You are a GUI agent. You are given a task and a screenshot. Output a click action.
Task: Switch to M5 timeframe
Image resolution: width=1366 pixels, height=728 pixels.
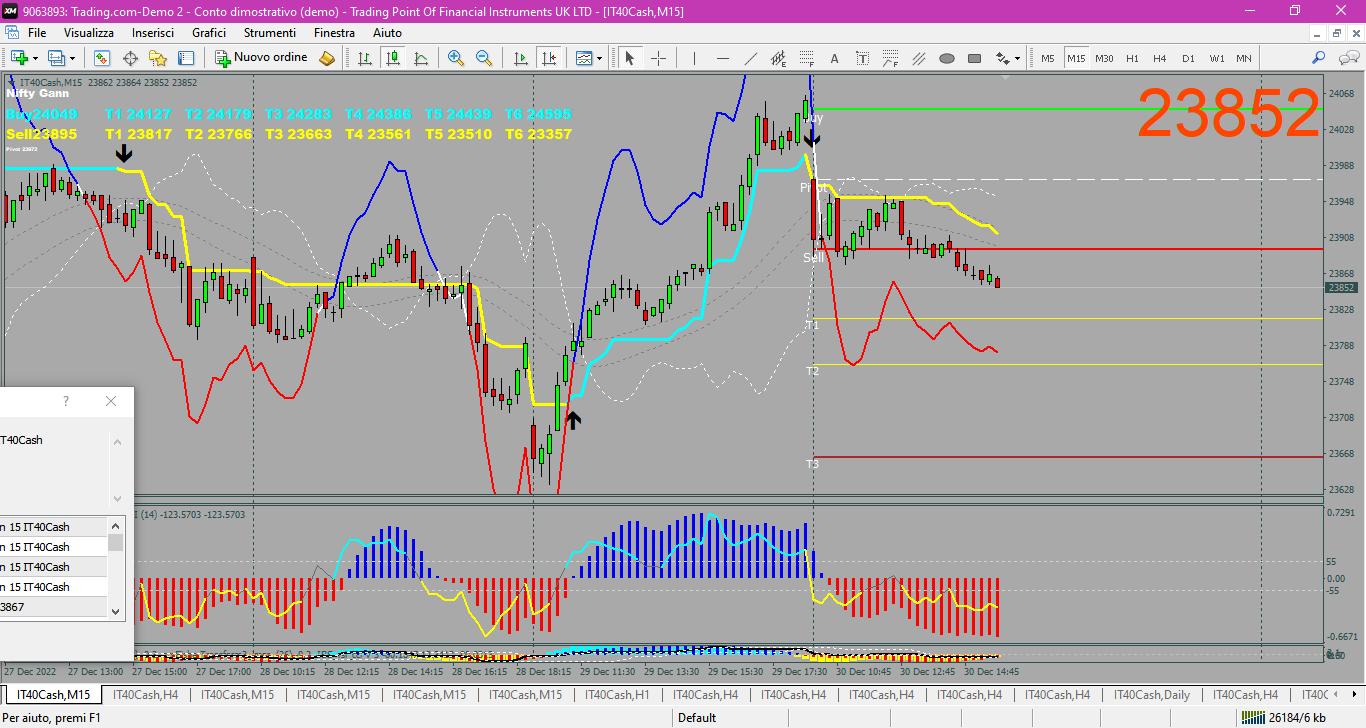[1048, 58]
